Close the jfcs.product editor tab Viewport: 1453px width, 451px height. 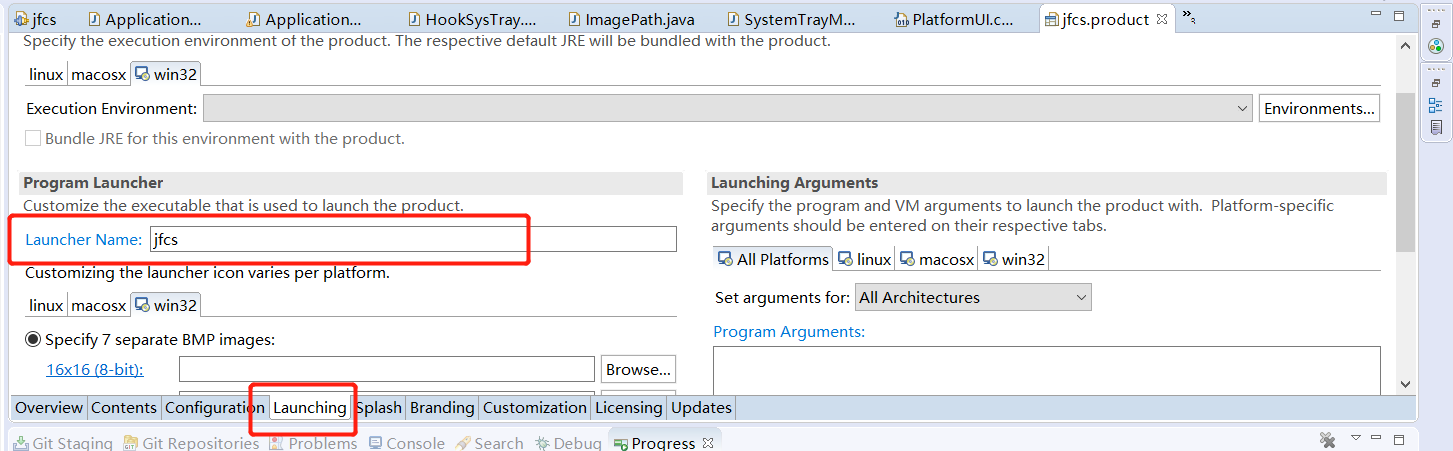[1162, 19]
